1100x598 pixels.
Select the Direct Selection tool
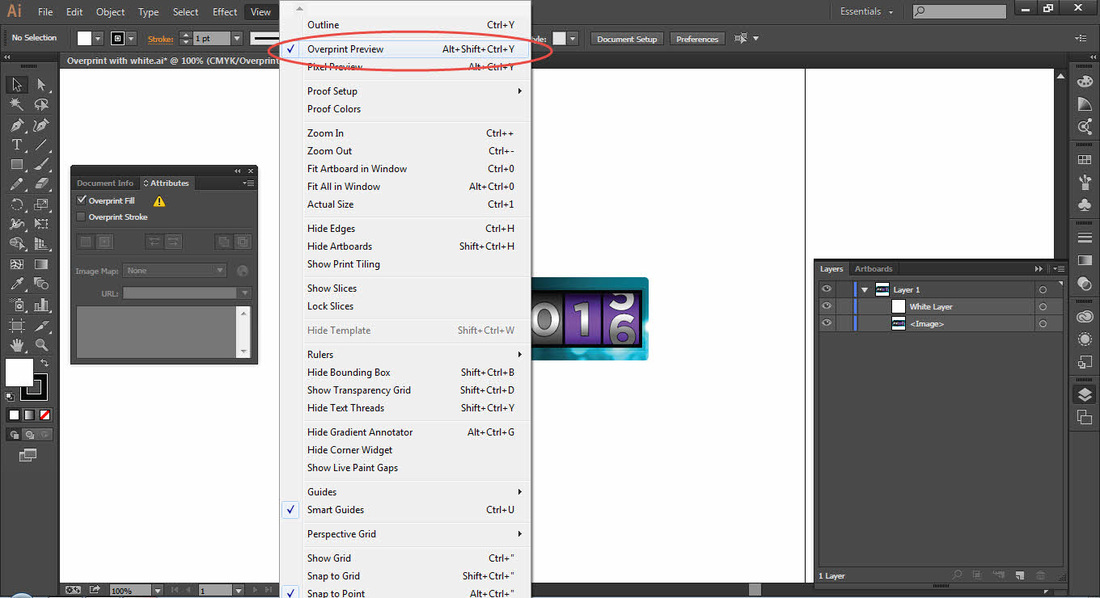click(x=41, y=85)
